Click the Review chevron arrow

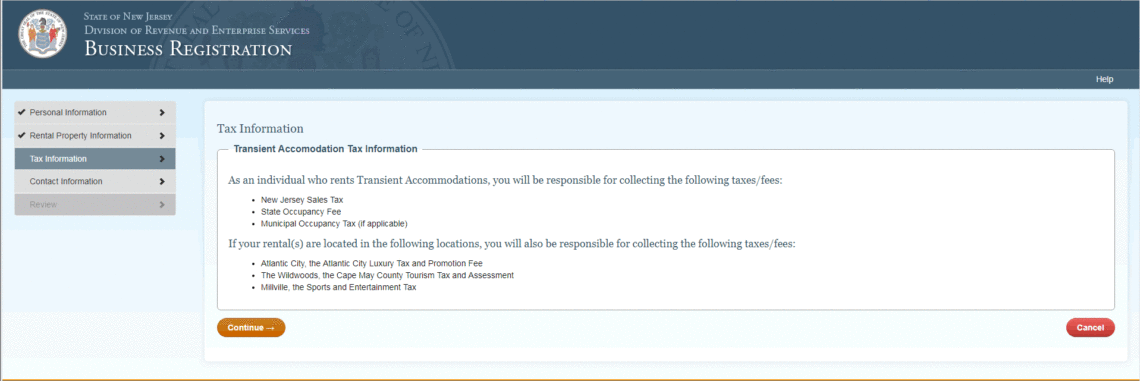[x=161, y=204]
